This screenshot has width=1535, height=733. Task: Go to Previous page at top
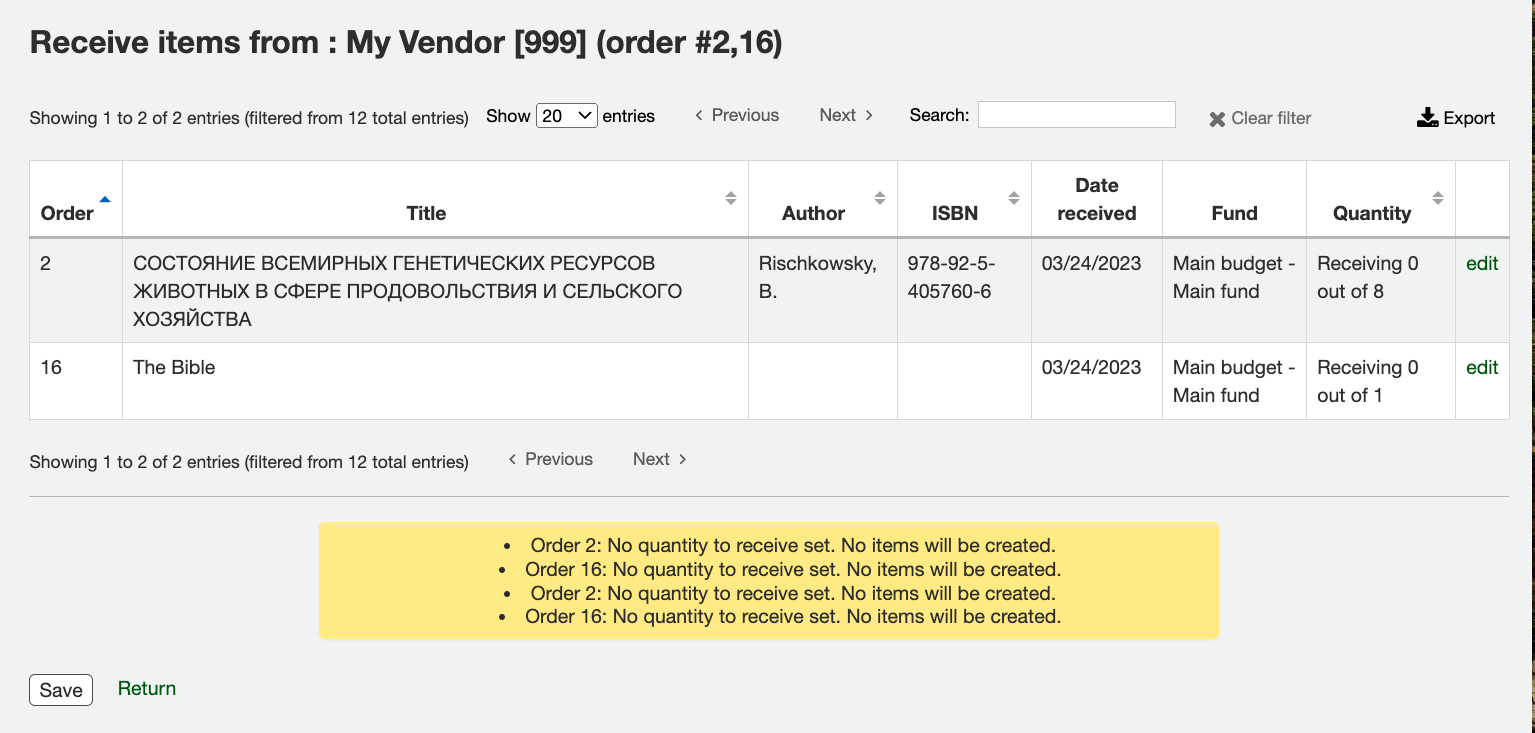coord(737,115)
